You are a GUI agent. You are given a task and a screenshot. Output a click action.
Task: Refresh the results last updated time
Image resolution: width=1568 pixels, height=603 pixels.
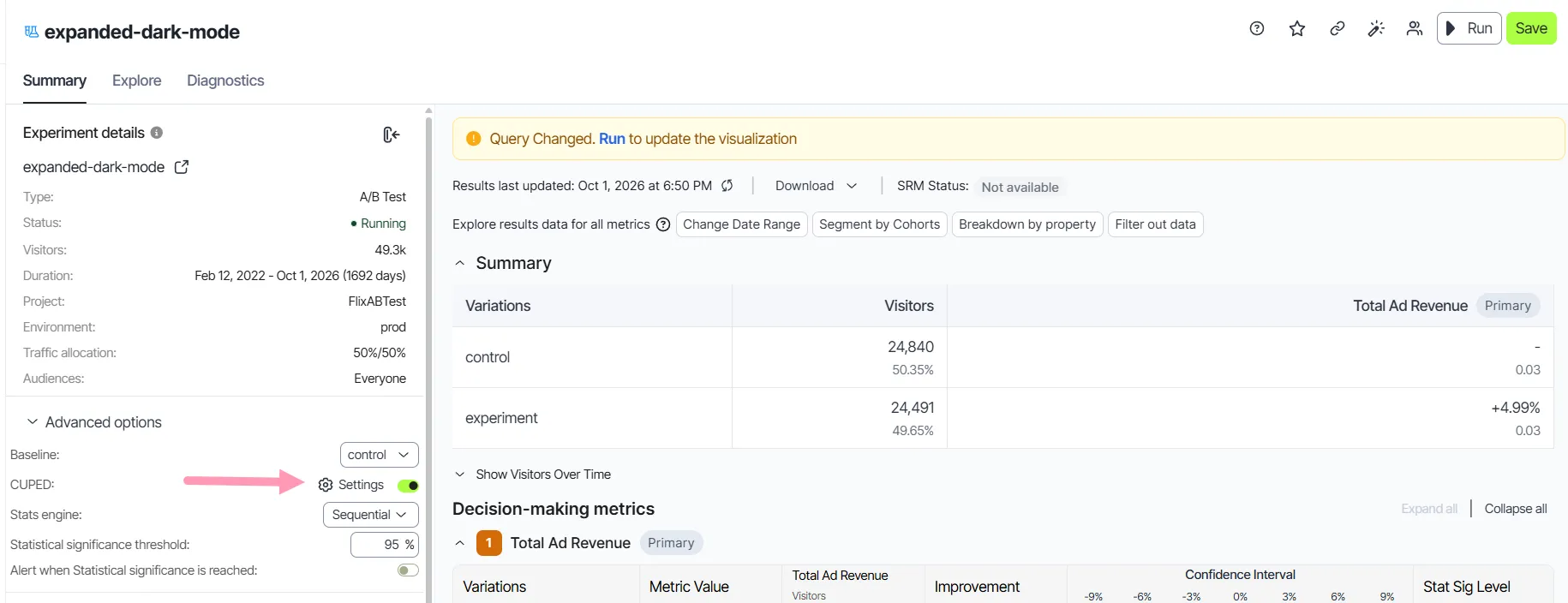(727, 186)
